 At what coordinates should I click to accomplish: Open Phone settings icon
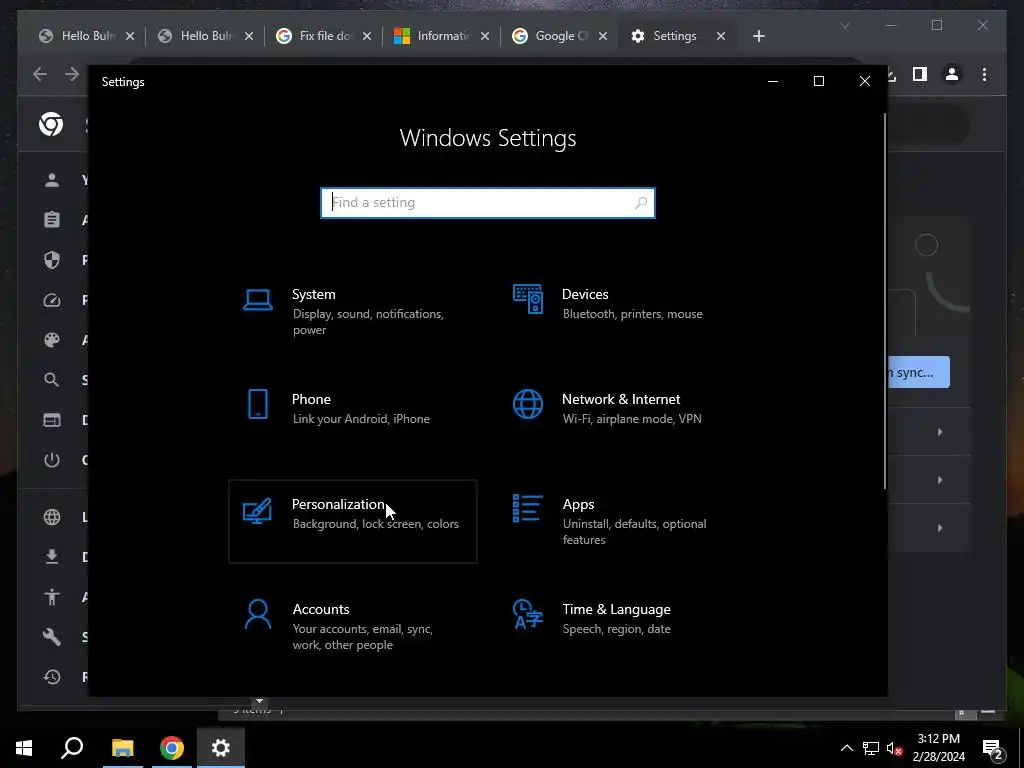257,404
